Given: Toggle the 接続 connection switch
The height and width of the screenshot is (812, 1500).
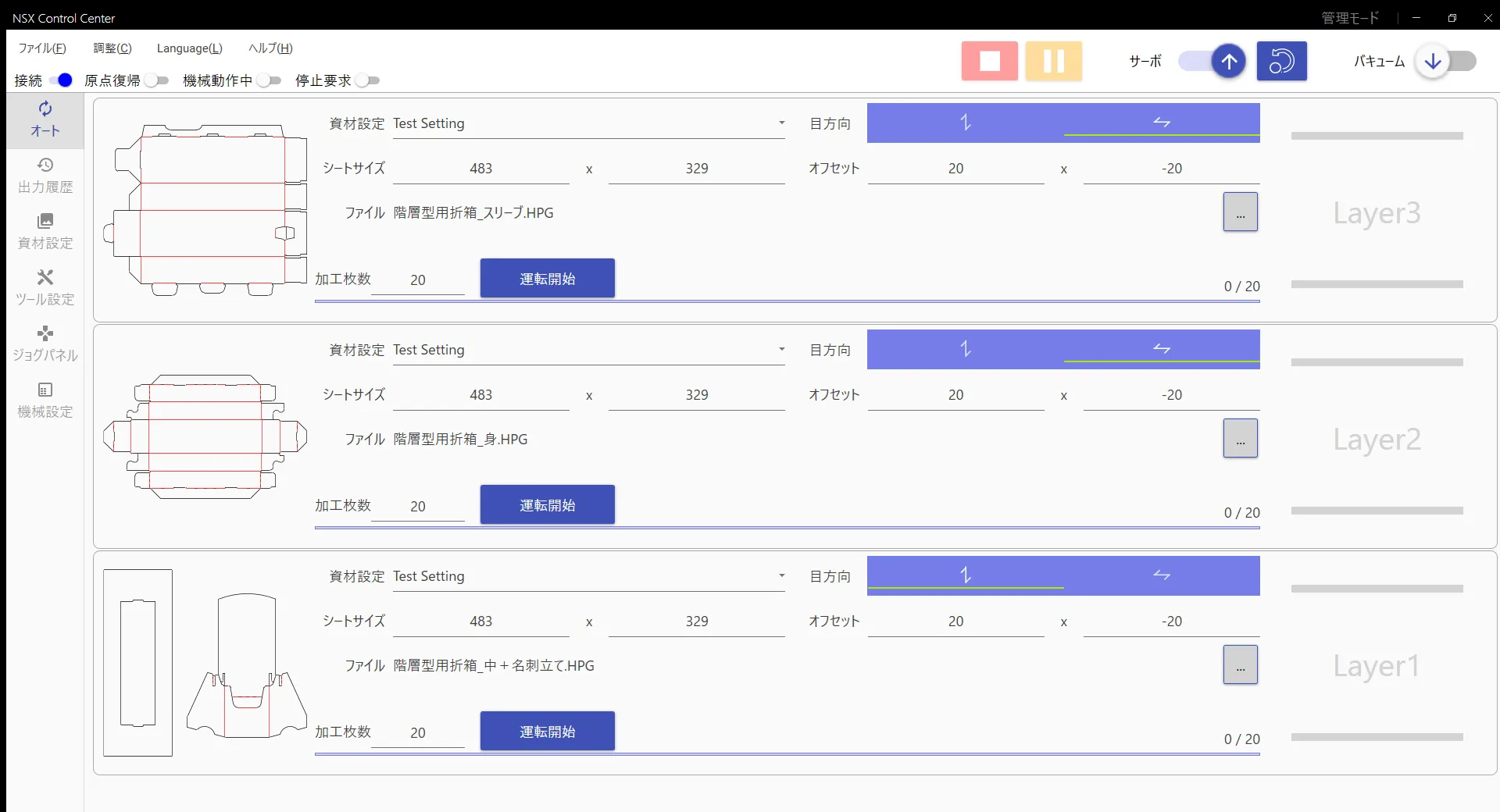Looking at the screenshot, I should pos(61,80).
